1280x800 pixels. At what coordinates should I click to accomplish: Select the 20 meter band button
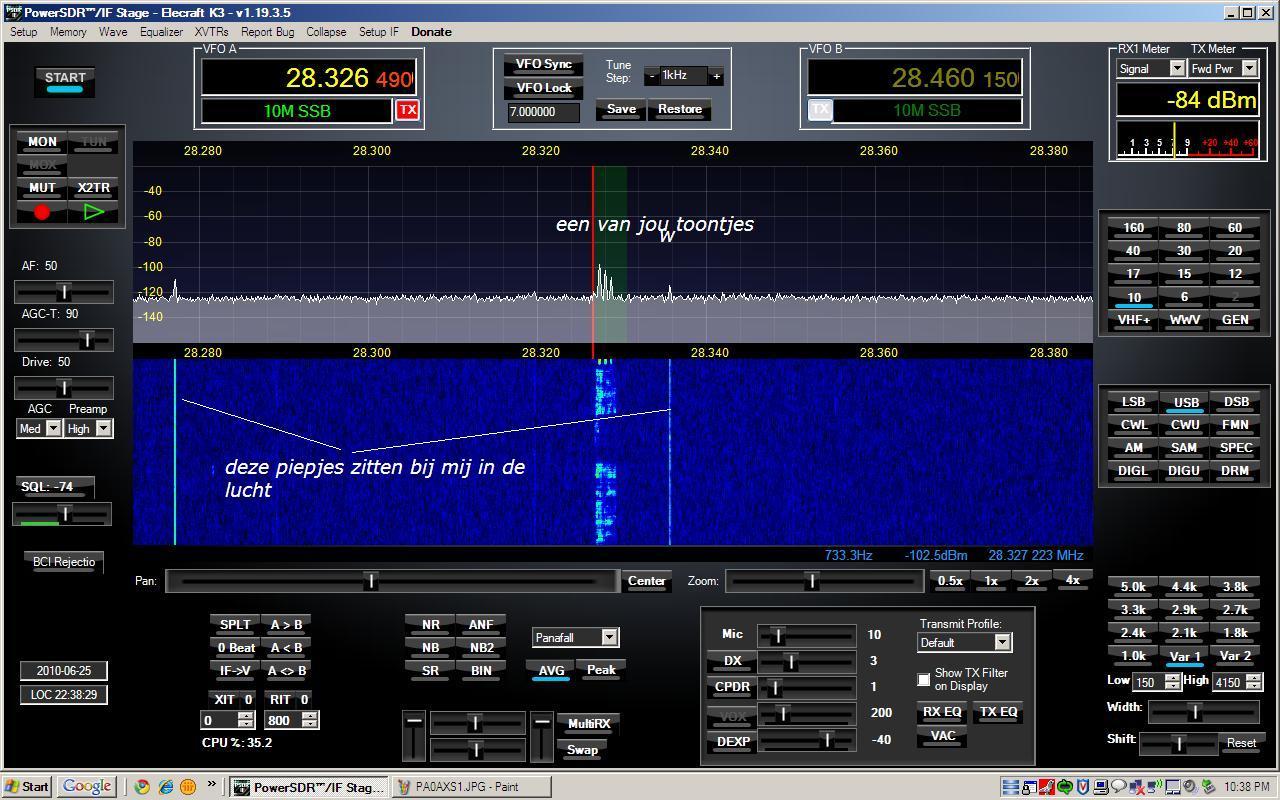[x=1235, y=251]
